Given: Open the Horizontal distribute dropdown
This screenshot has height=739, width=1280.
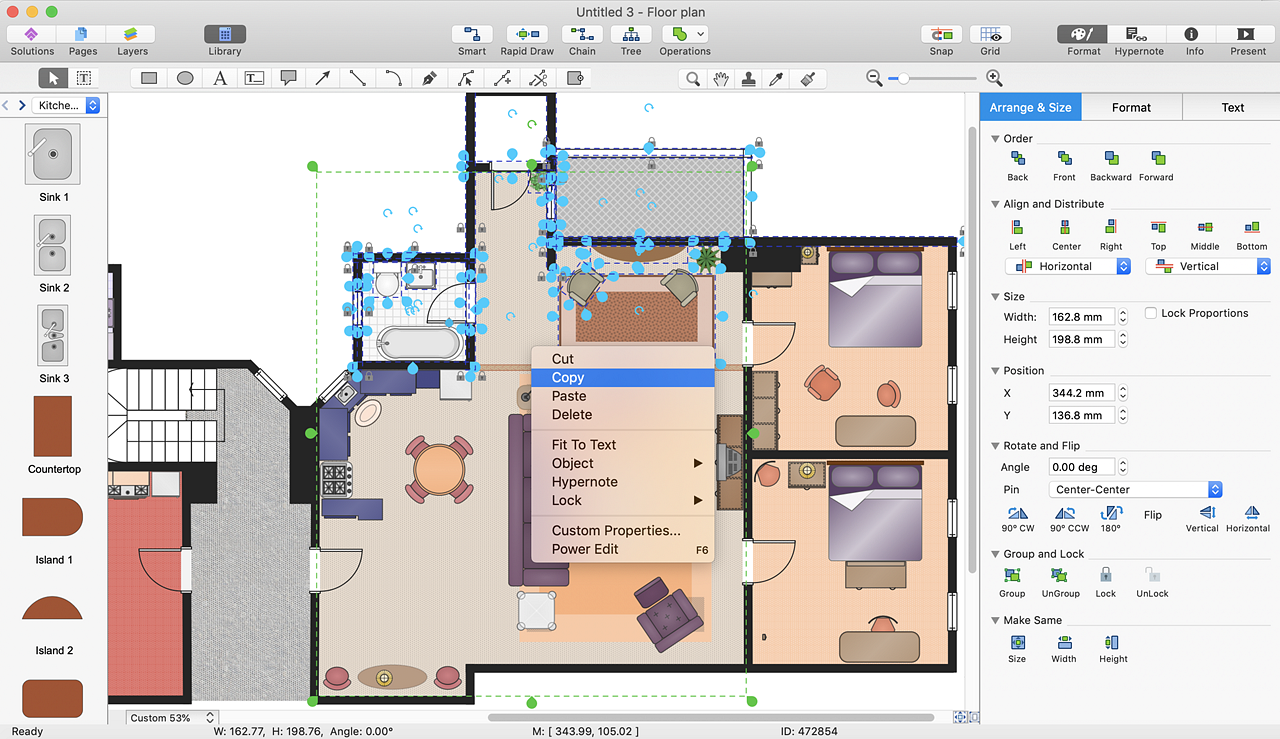Looking at the screenshot, I should pos(1068,266).
